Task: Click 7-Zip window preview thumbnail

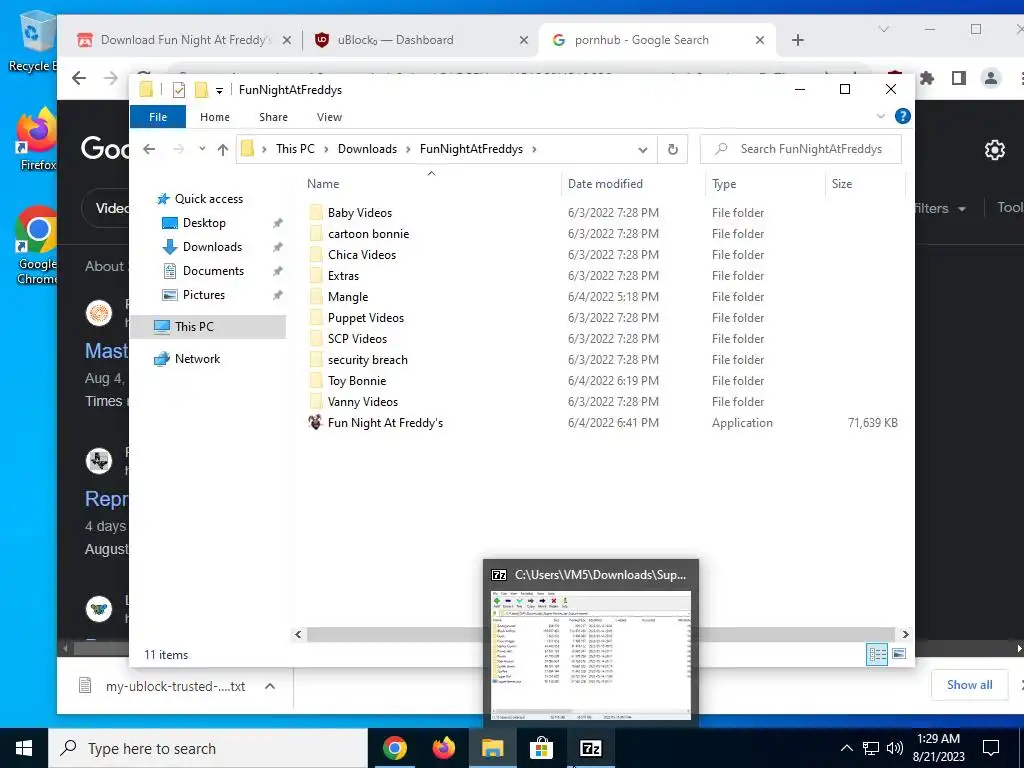Action: pos(590,655)
